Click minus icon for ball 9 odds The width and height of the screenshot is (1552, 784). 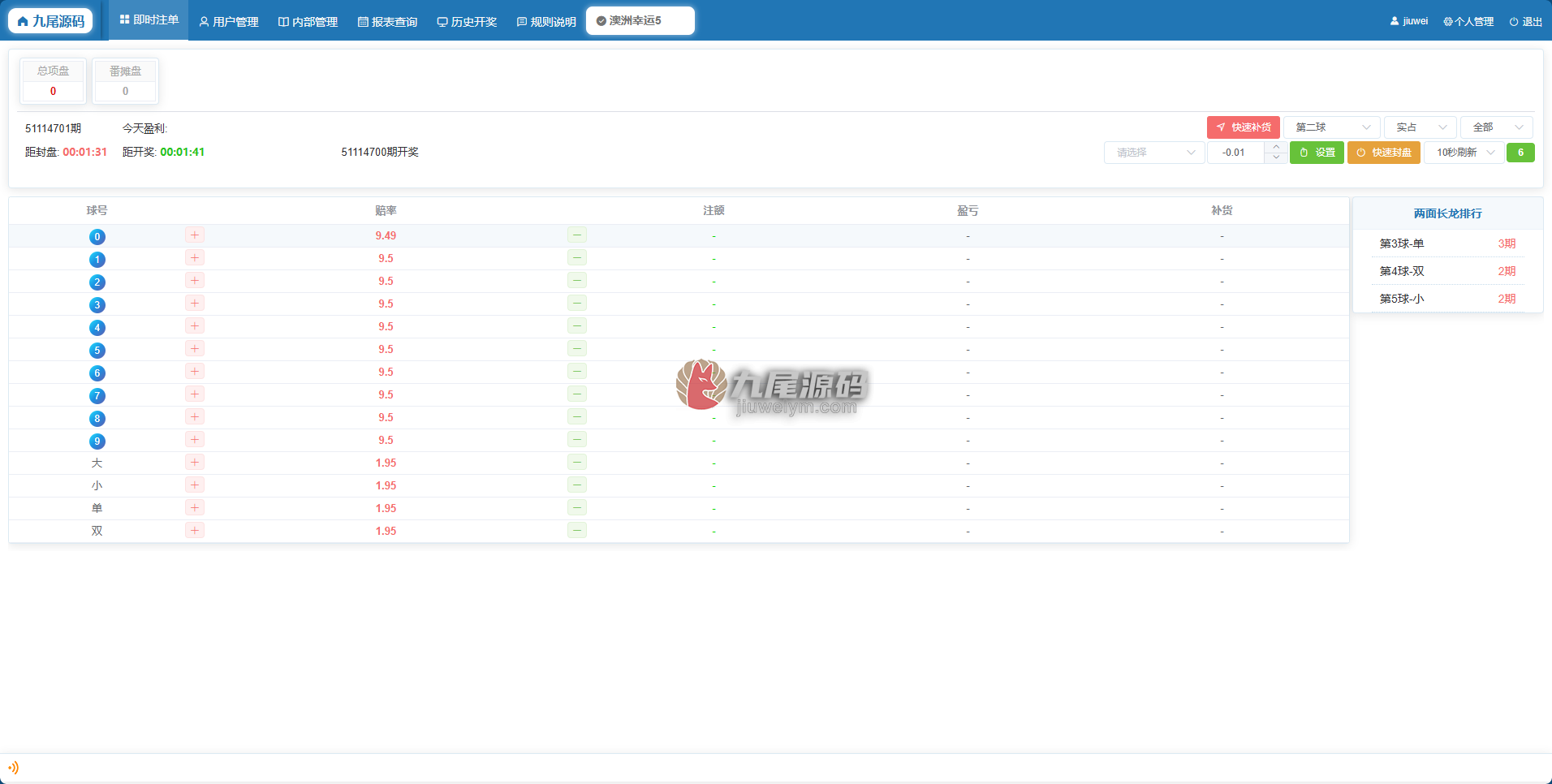click(577, 440)
